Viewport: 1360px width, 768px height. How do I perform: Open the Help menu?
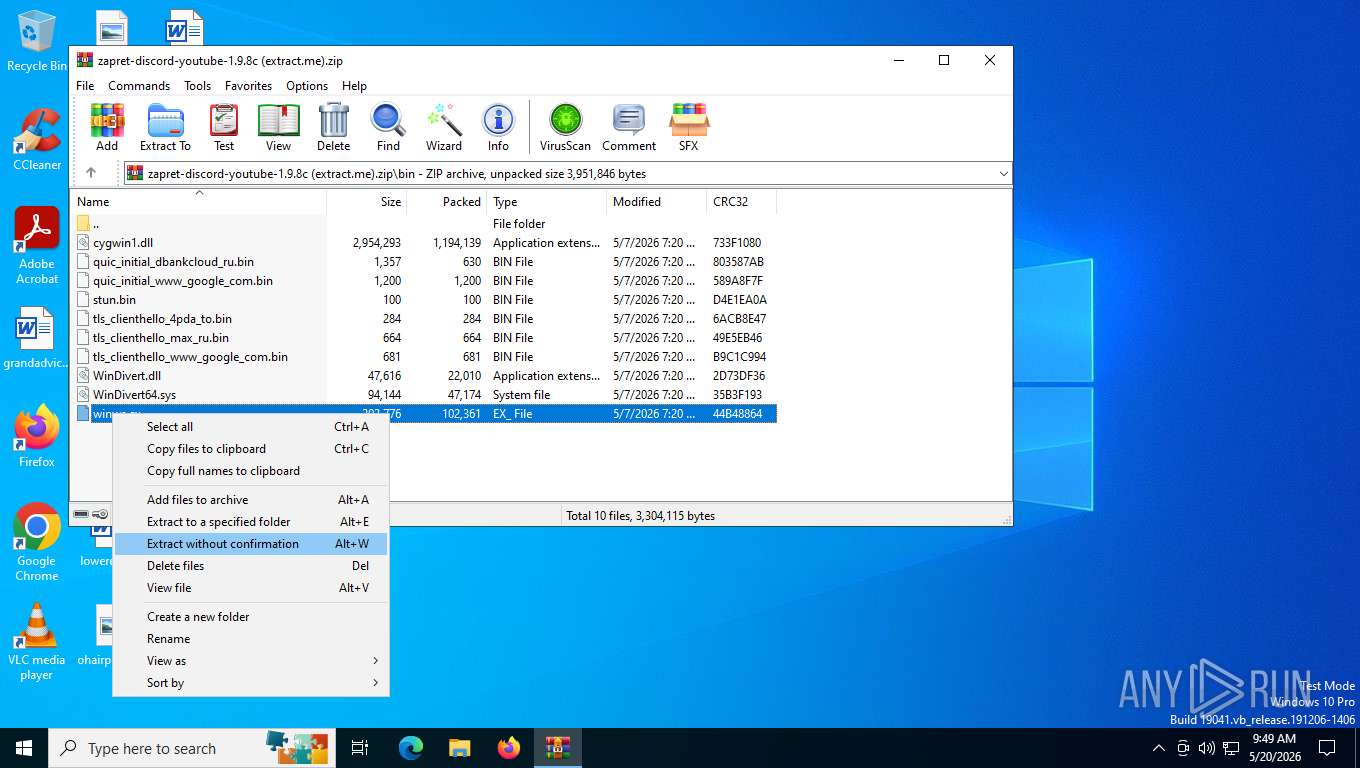pos(354,86)
